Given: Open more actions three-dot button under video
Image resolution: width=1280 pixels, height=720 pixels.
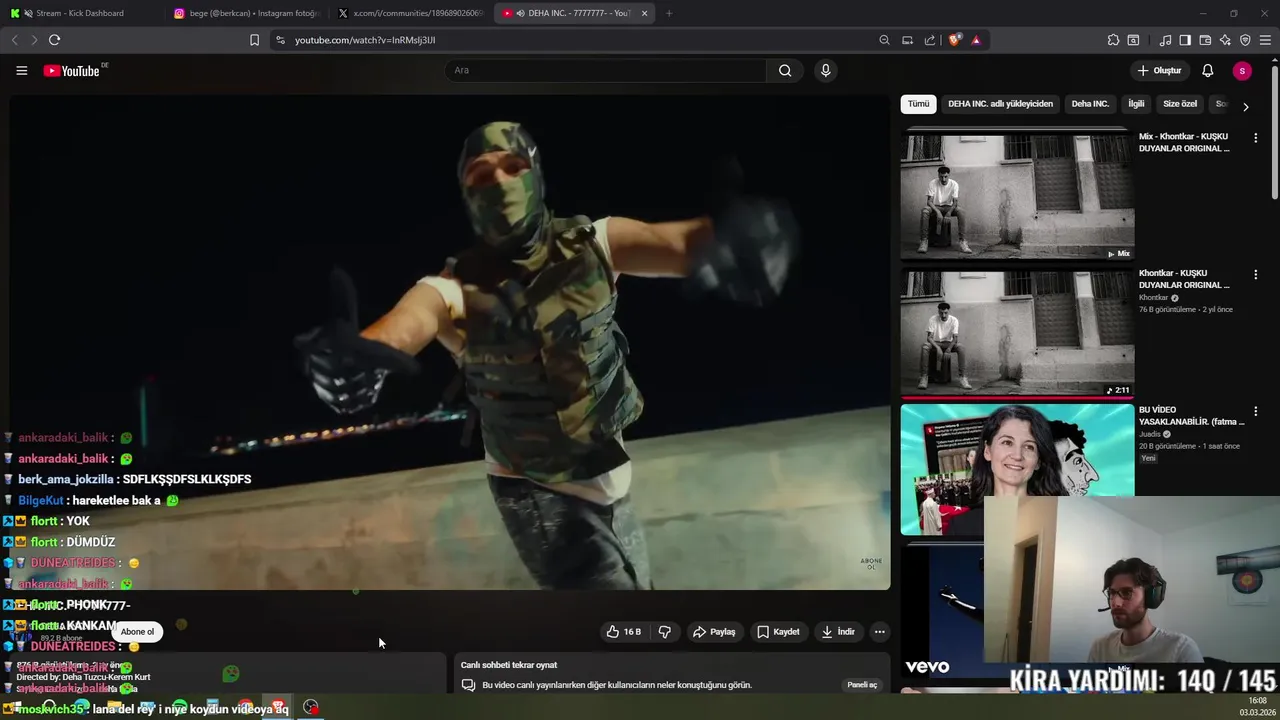Looking at the screenshot, I should click(x=879, y=632).
